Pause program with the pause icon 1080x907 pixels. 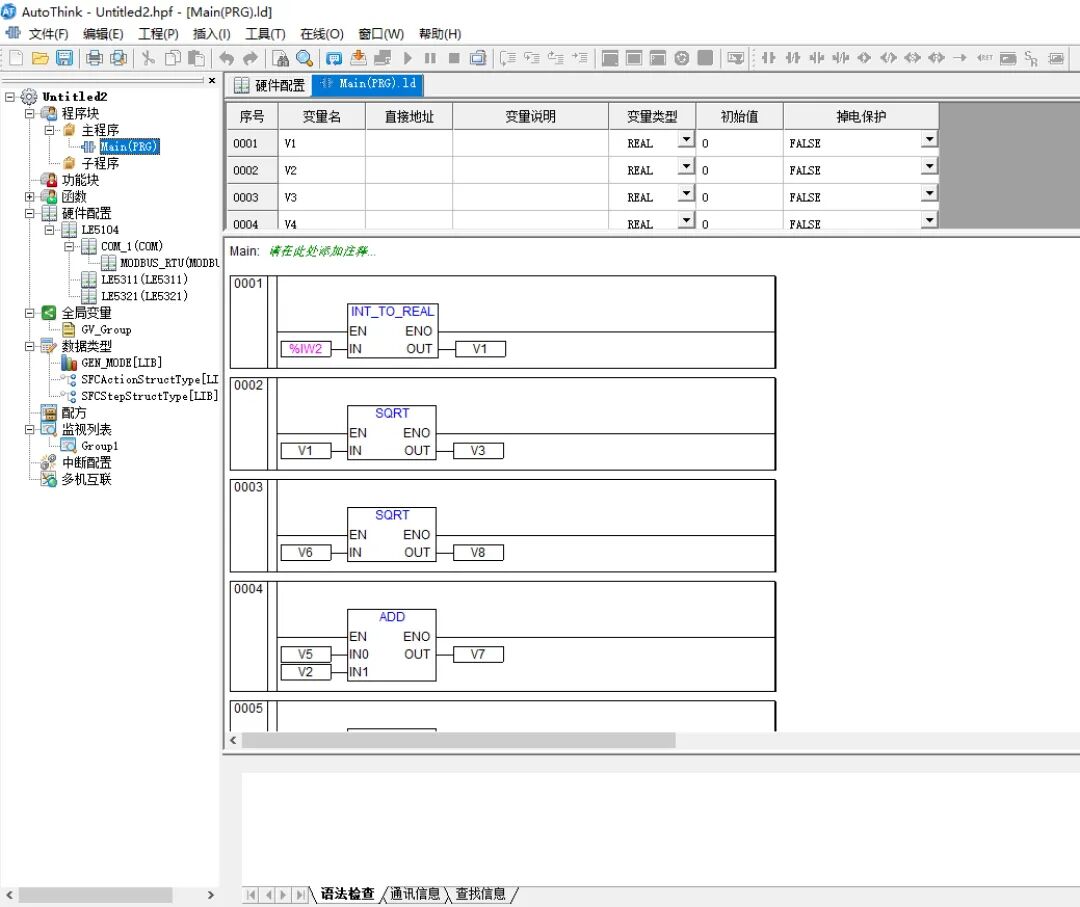(x=430, y=59)
